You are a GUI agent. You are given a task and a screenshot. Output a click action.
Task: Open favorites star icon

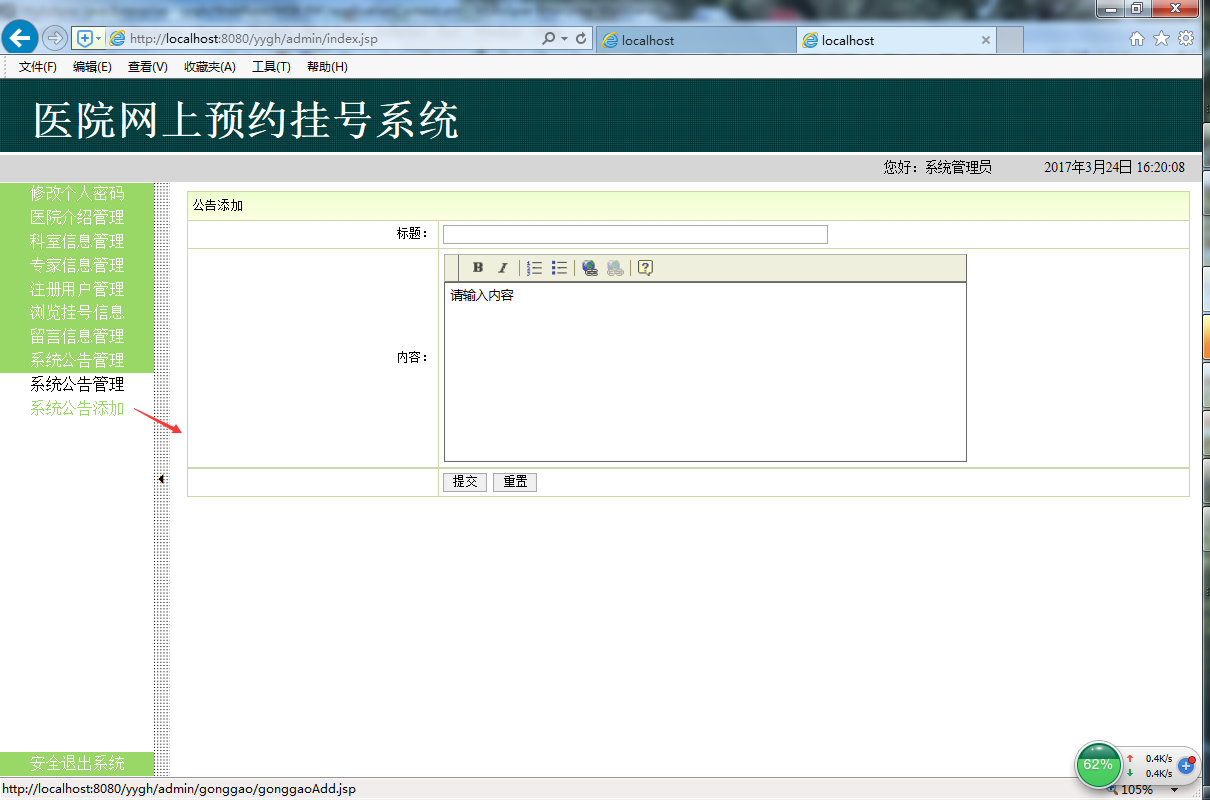point(1161,39)
